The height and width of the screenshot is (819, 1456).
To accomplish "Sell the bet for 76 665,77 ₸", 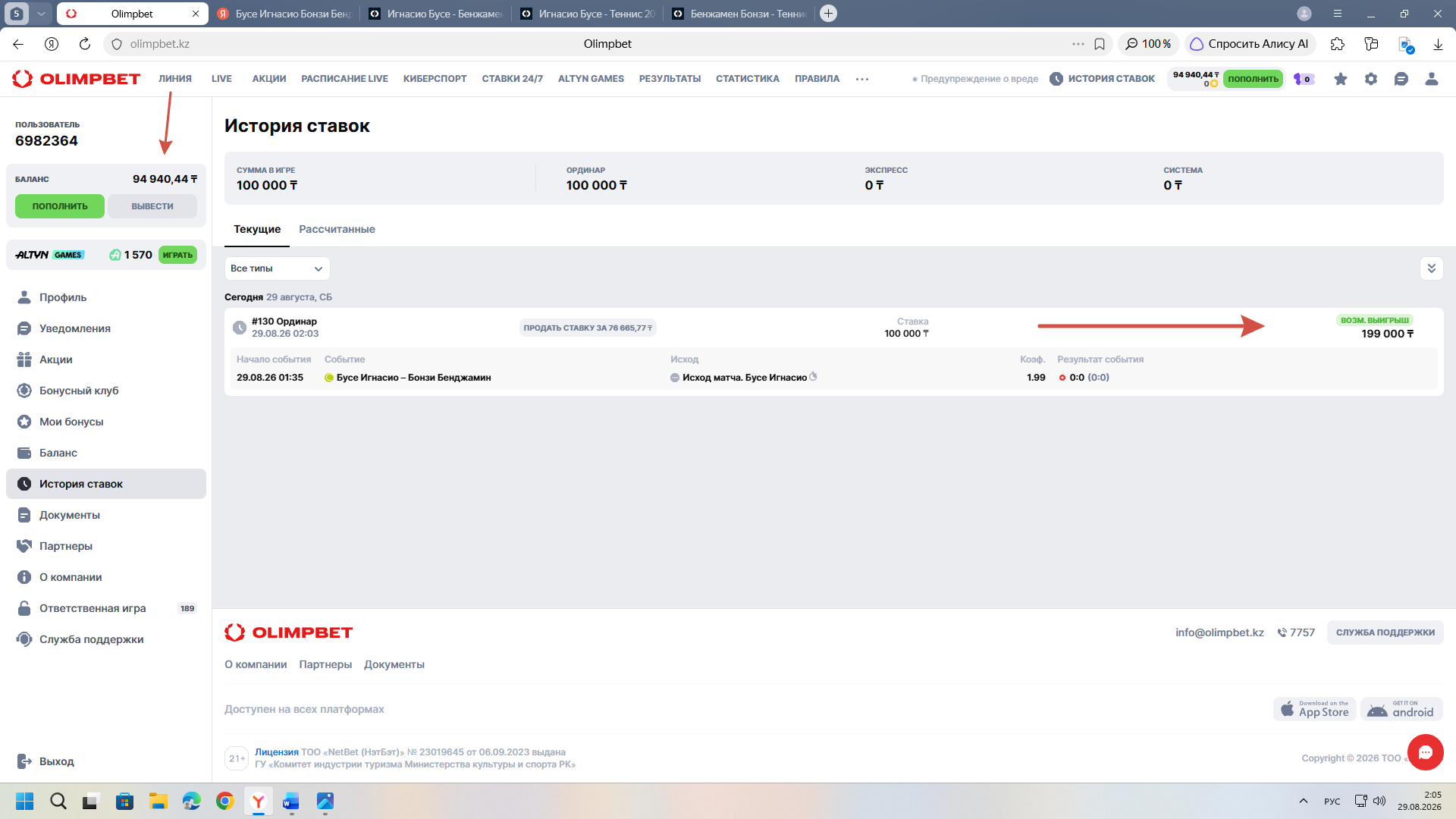I will [x=588, y=328].
